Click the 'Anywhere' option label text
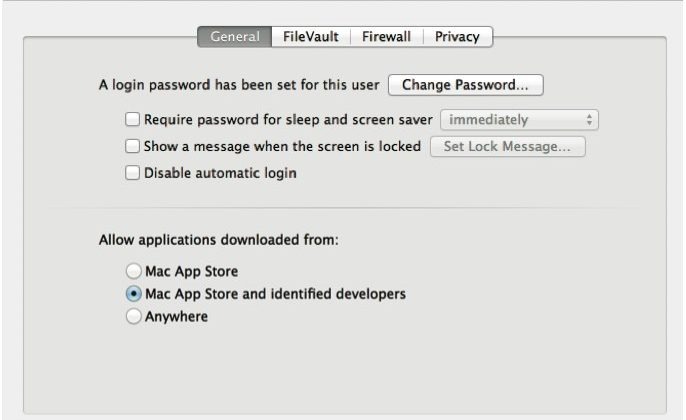Viewport: 686px width, 420px height. (176, 317)
